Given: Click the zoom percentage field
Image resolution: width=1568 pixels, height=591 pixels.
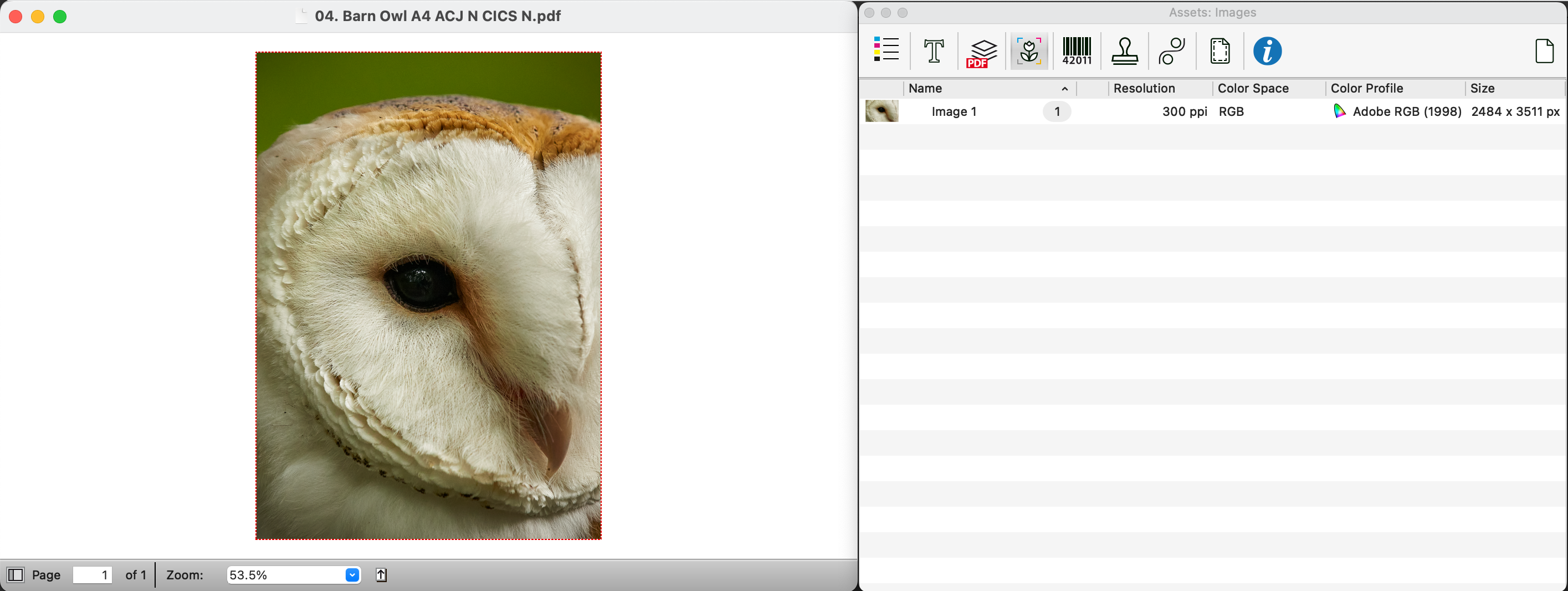Looking at the screenshot, I should (x=294, y=574).
